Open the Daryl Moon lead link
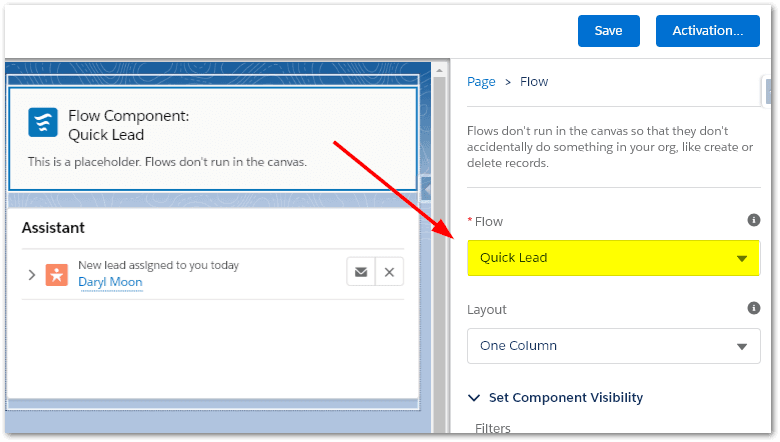This screenshot has height=442, width=780. point(110,282)
